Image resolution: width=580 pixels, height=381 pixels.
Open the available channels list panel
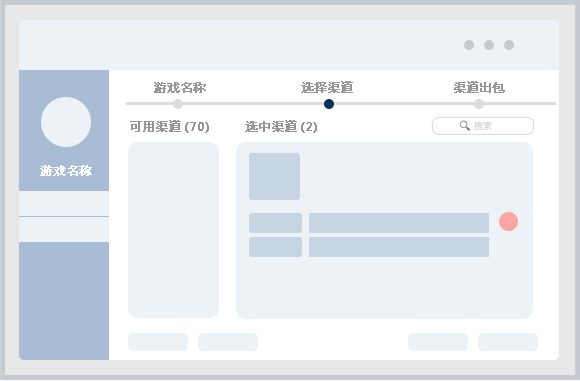[173, 230]
